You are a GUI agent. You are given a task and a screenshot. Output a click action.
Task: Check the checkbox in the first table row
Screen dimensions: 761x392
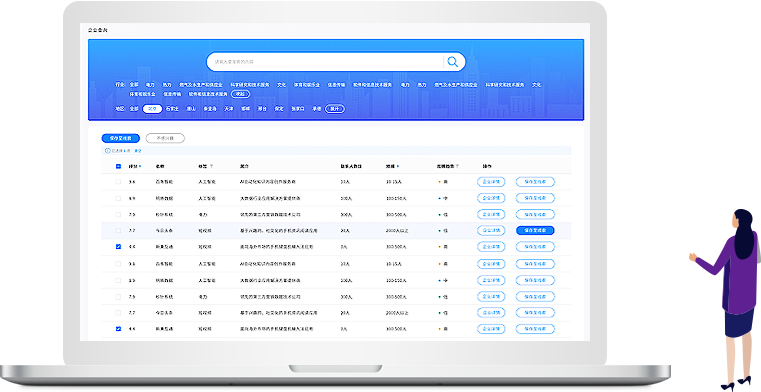click(118, 182)
